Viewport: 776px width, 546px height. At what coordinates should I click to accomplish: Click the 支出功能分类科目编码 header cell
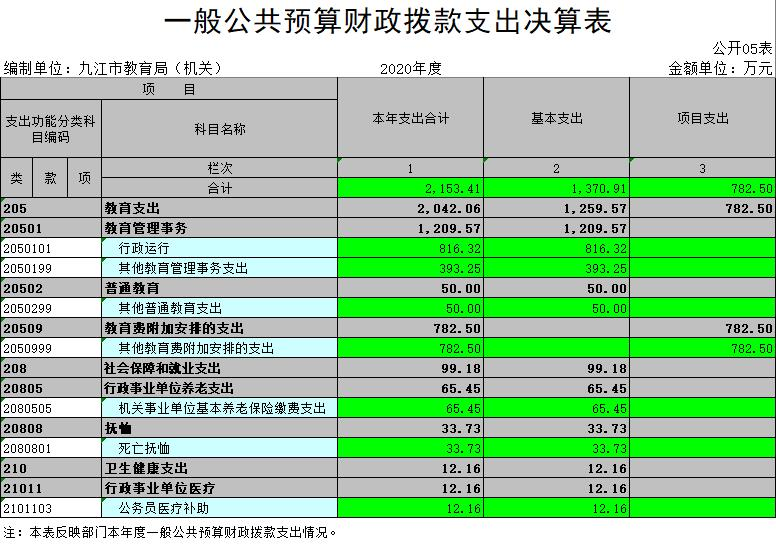coord(50,129)
